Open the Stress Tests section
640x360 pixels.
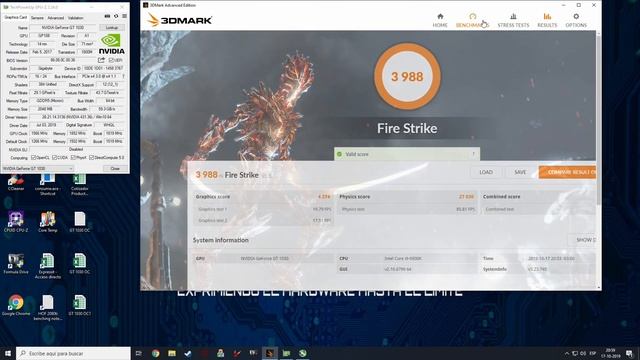tap(513, 20)
